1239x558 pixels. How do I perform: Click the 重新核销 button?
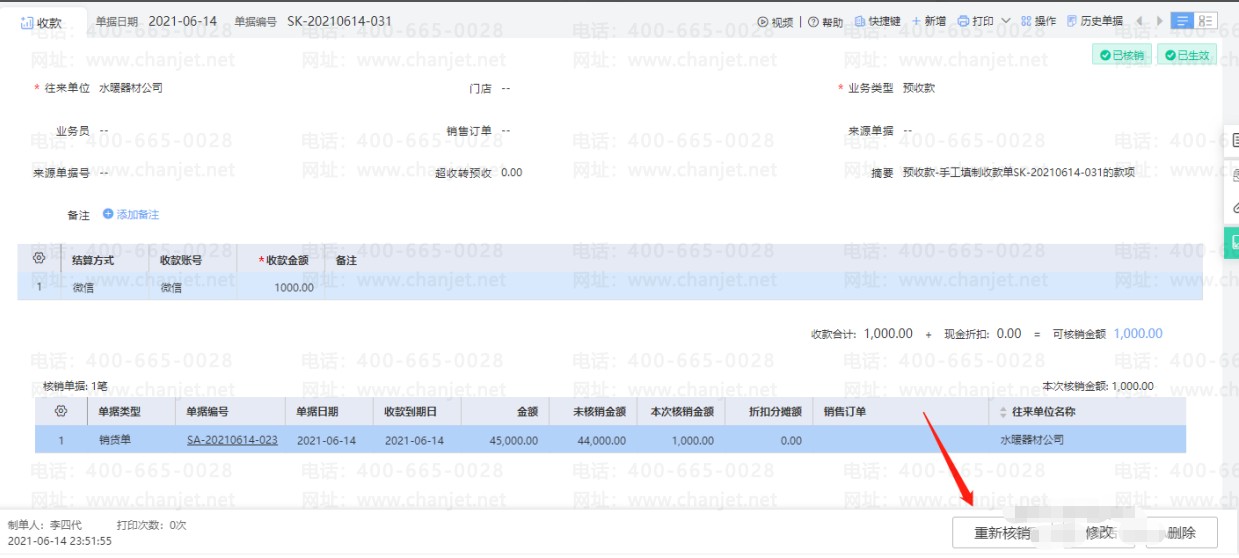point(1003,533)
